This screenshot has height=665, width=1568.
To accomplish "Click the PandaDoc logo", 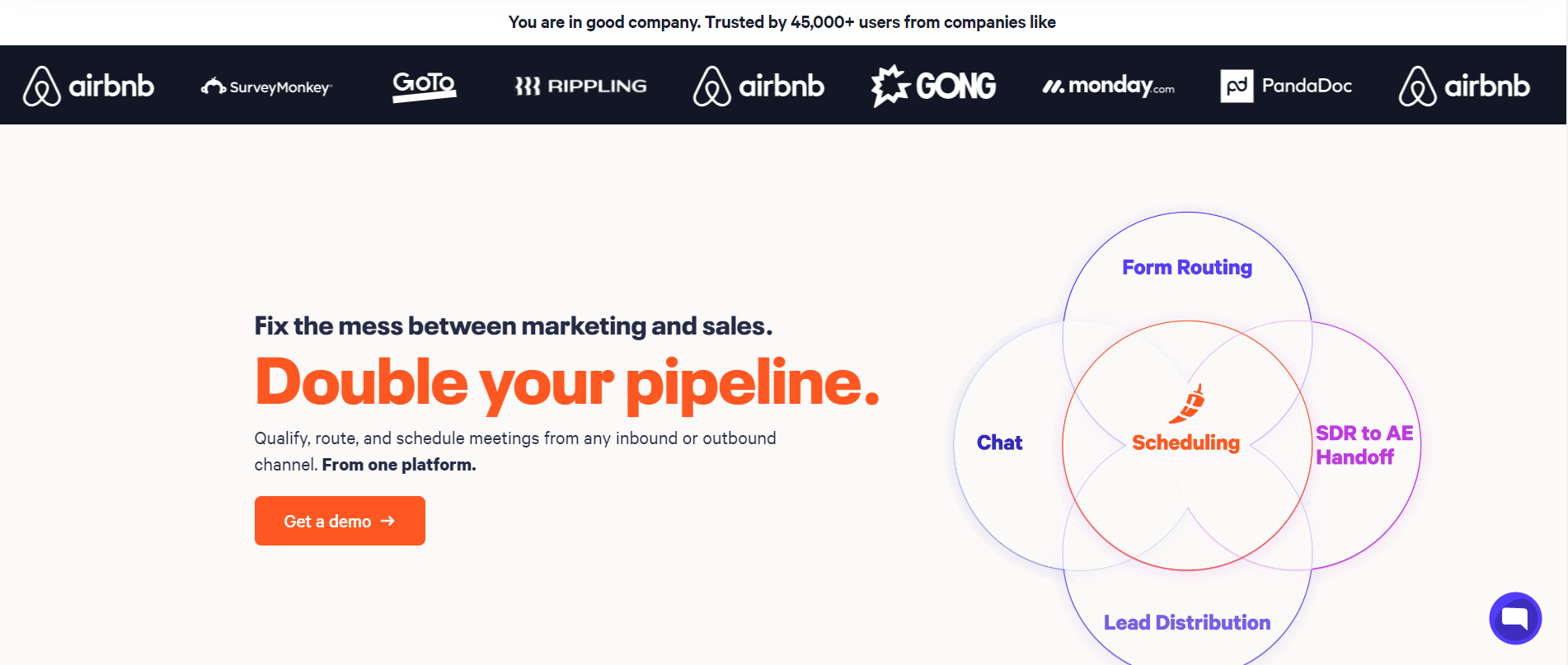I will tap(1286, 86).
